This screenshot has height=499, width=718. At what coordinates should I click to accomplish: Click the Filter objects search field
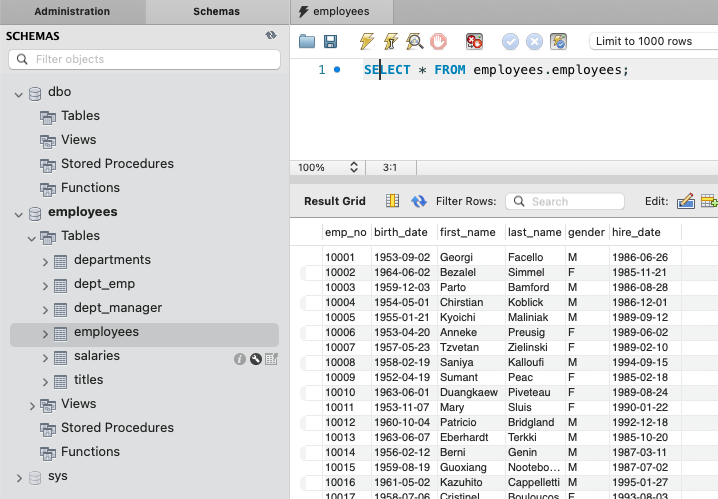(145, 60)
